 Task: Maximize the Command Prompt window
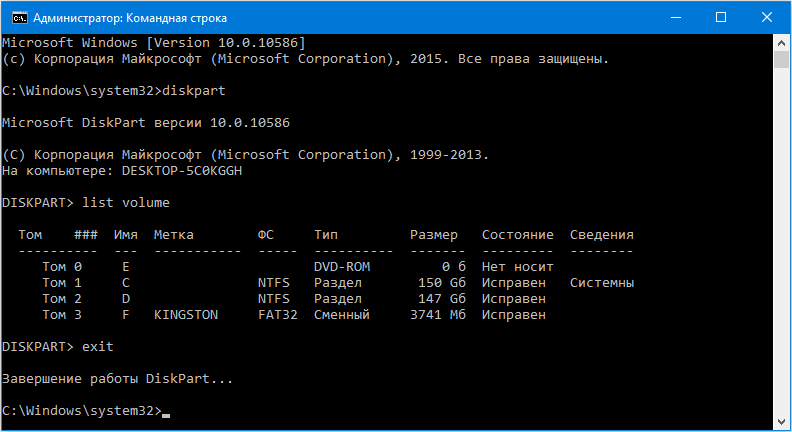coord(720,17)
